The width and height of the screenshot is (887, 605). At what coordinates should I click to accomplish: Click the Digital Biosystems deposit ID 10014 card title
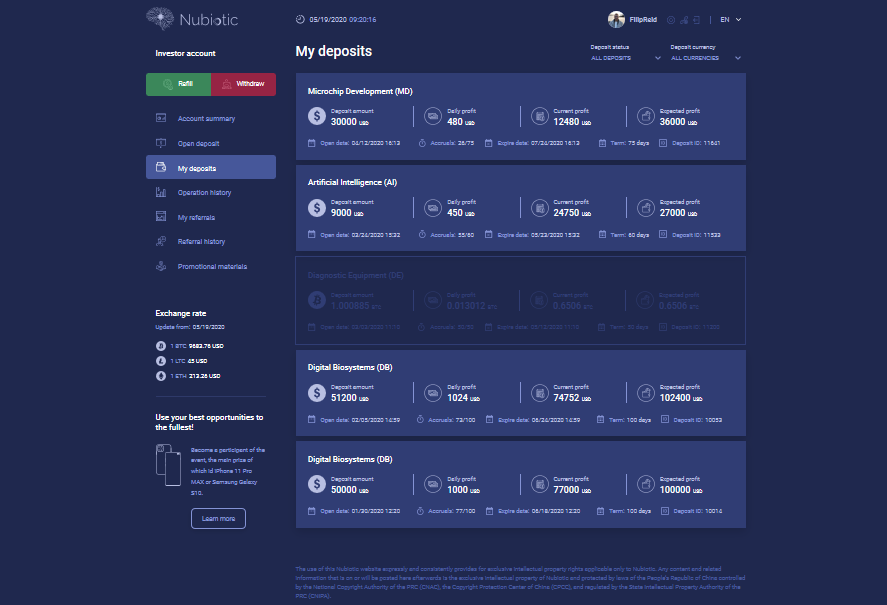(x=350, y=459)
